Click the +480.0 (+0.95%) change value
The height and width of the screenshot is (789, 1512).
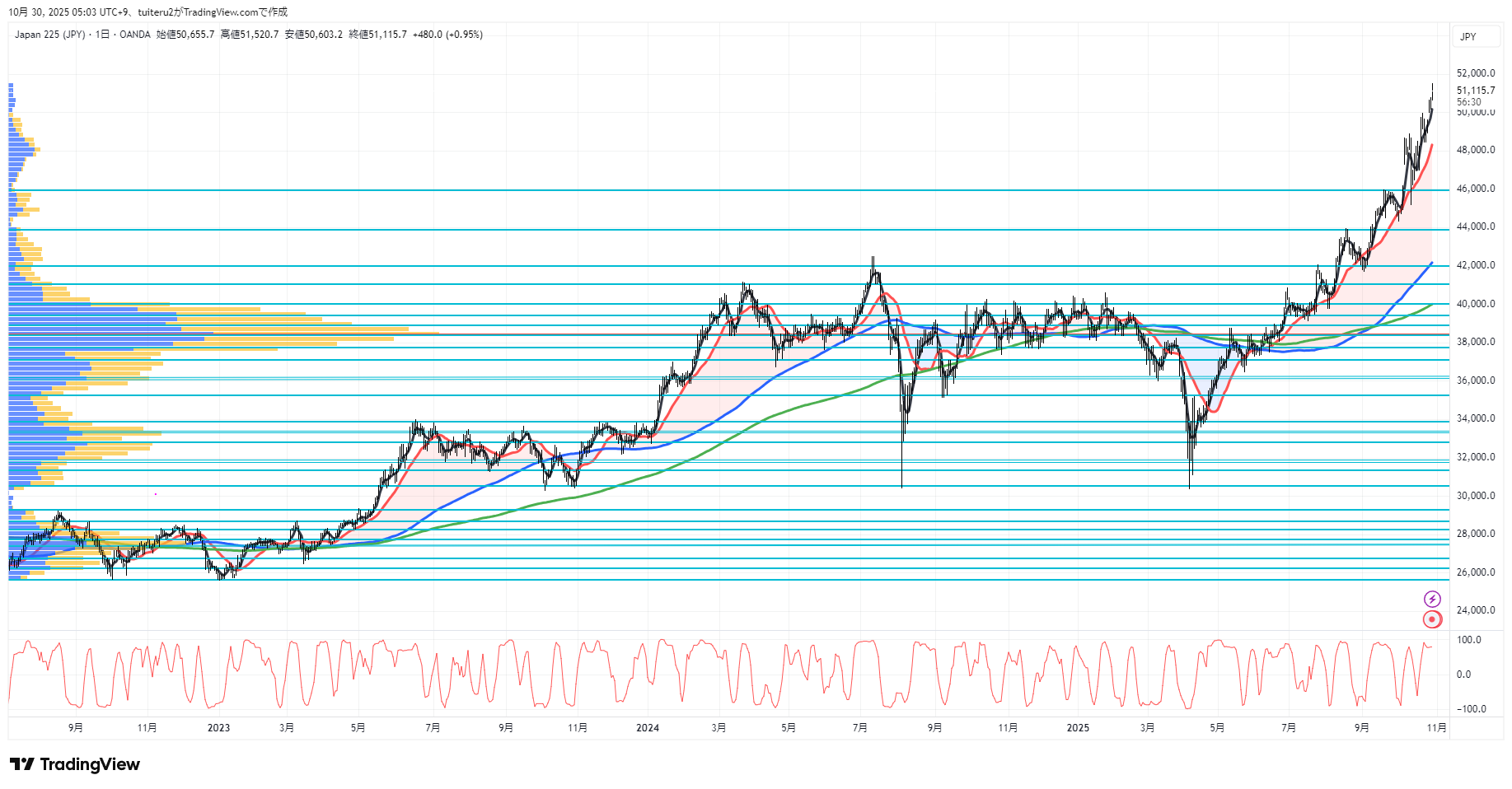tap(447, 35)
